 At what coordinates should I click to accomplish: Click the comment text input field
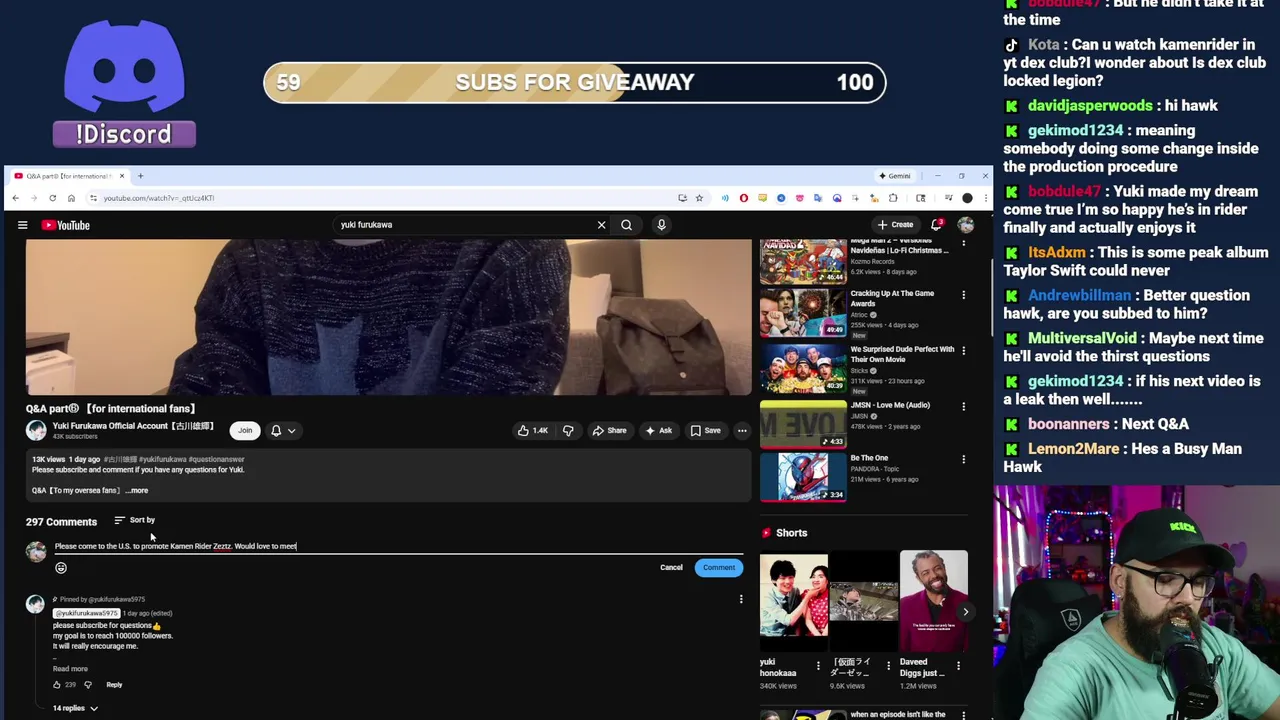[x=398, y=546]
